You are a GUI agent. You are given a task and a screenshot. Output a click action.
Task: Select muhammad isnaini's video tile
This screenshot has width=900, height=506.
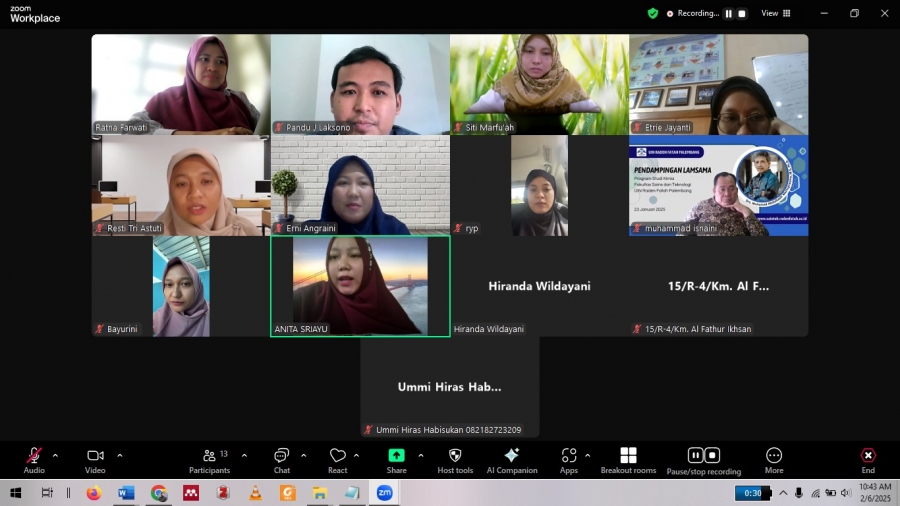(x=719, y=185)
